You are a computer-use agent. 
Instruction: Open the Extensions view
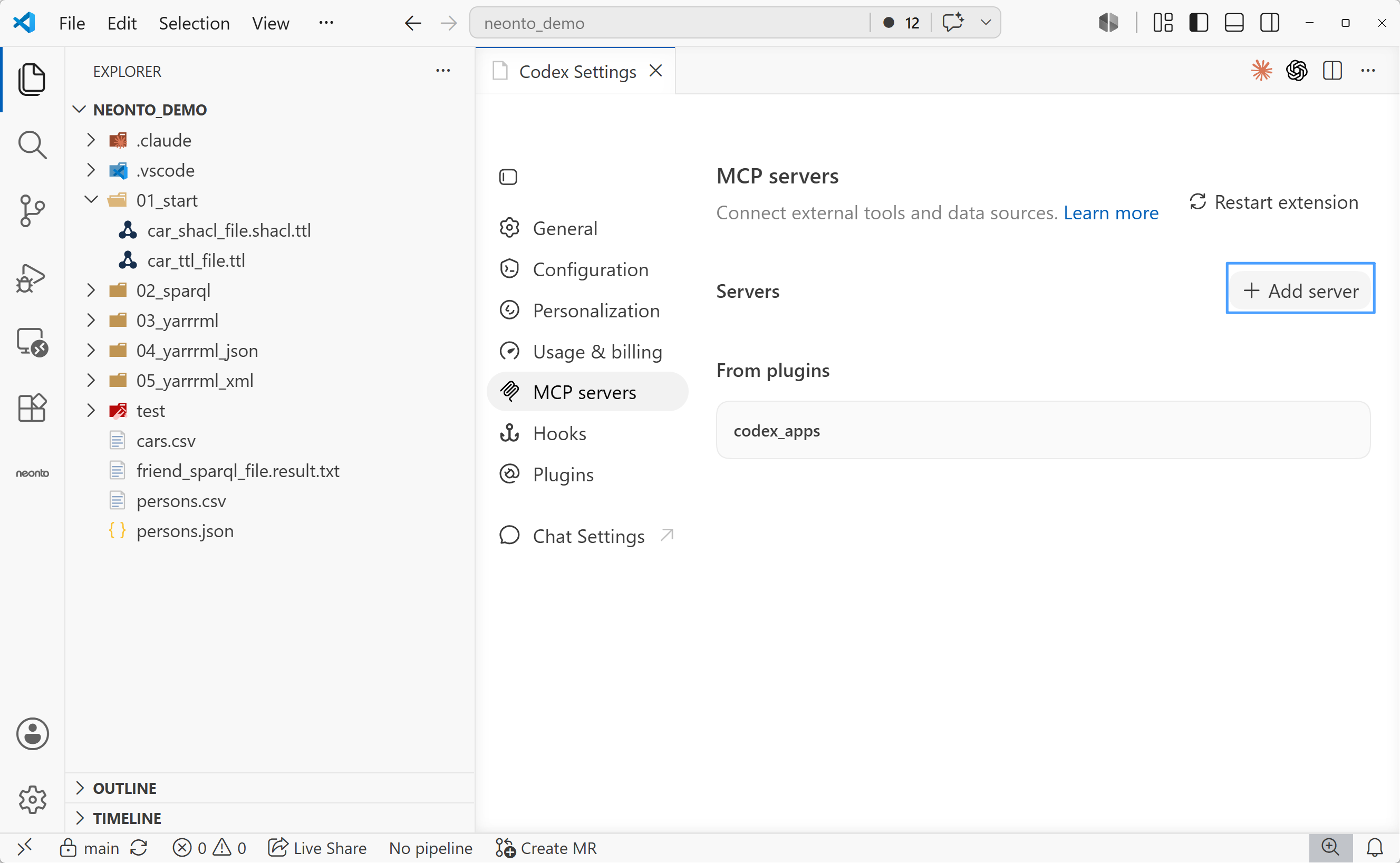[32, 408]
